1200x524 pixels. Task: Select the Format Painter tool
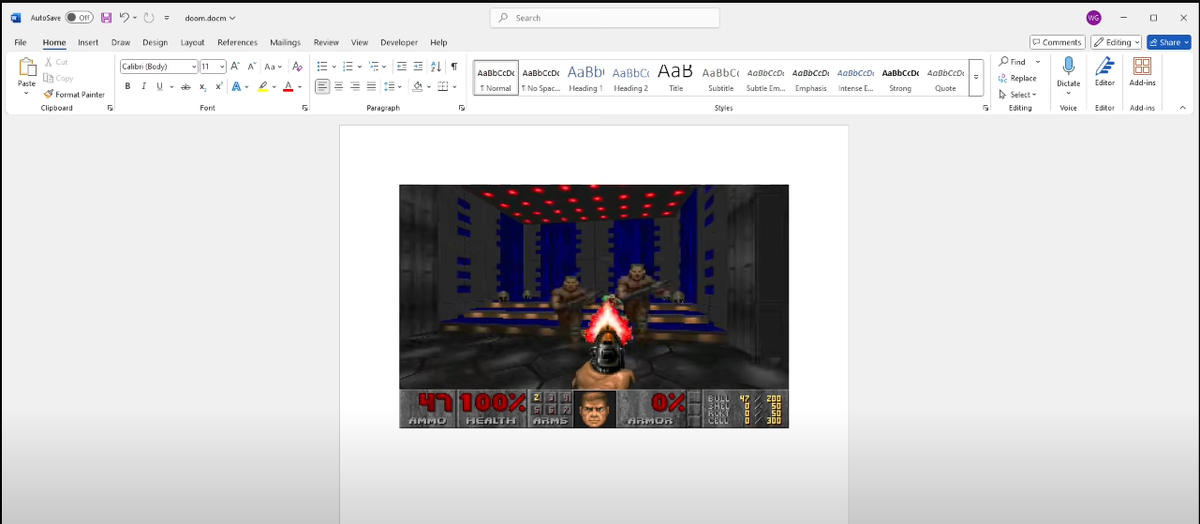[x=74, y=94]
